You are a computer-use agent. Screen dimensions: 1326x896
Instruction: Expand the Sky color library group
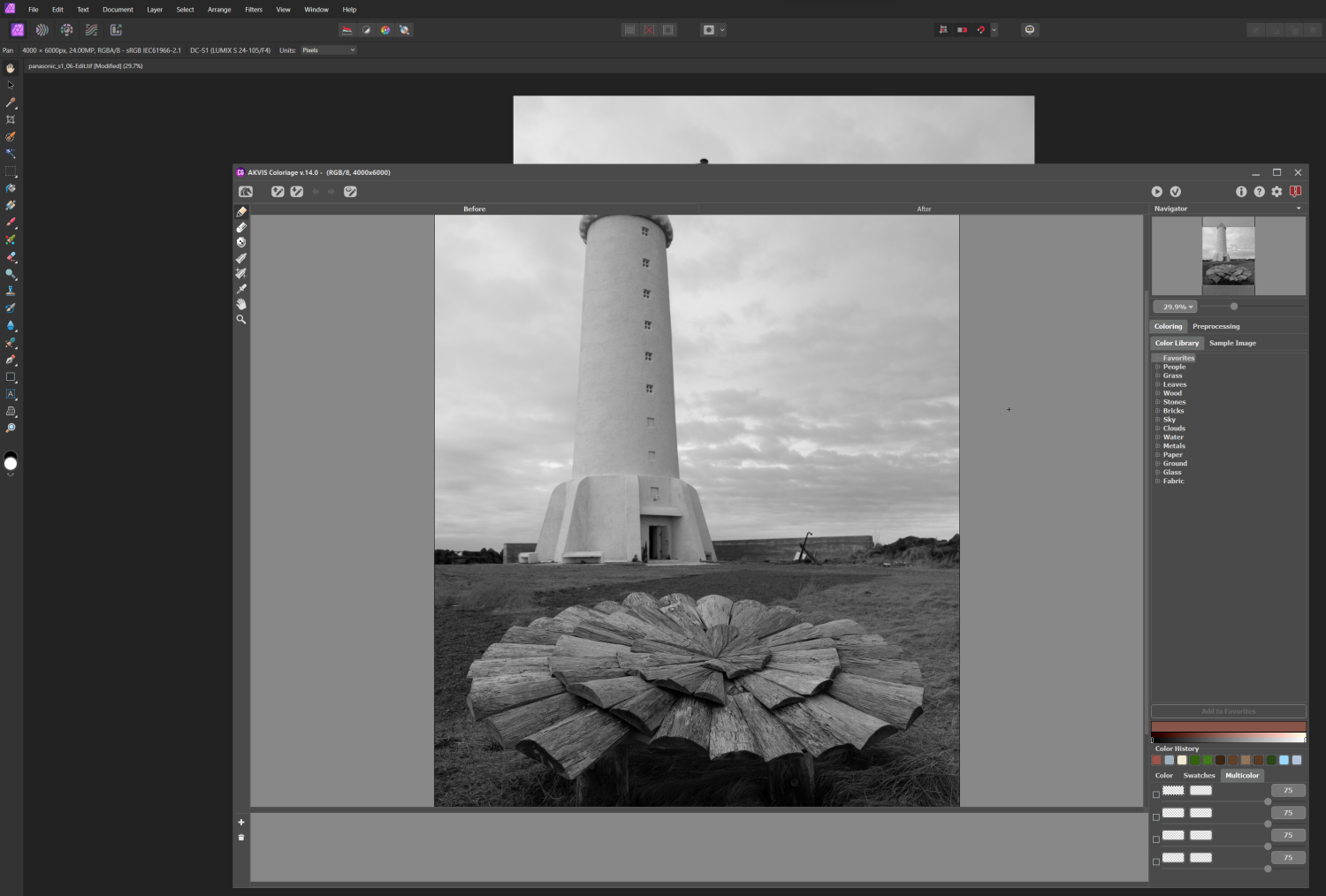(1157, 420)
